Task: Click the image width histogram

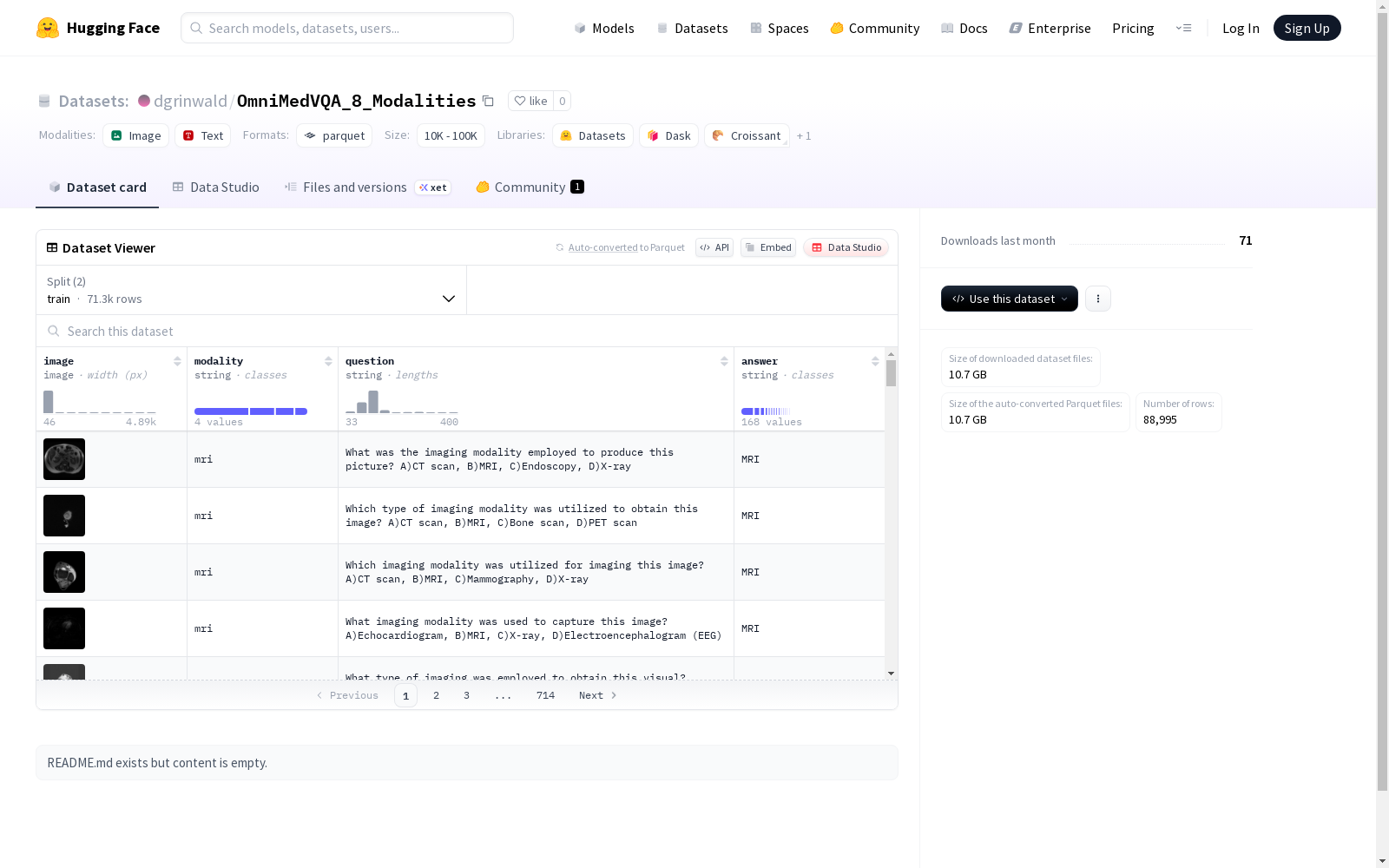Action: [100, 402]
